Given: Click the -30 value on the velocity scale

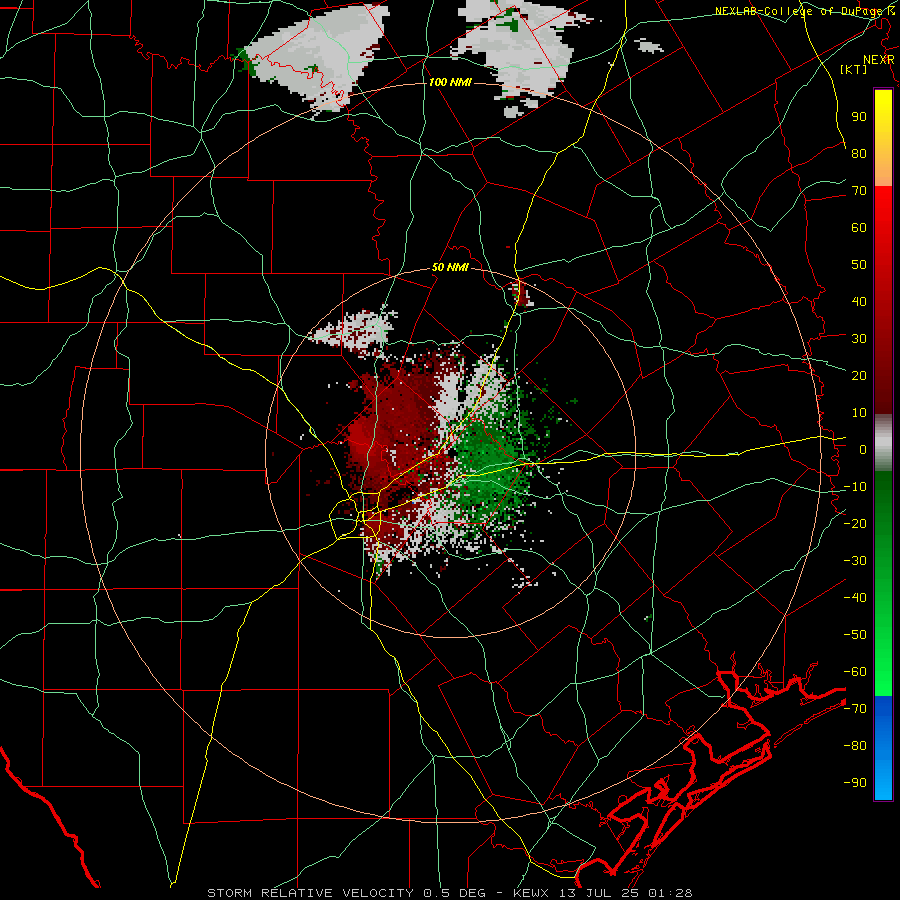Looking at the screenshot, I should pyautogui.click(x=855, y=561).
